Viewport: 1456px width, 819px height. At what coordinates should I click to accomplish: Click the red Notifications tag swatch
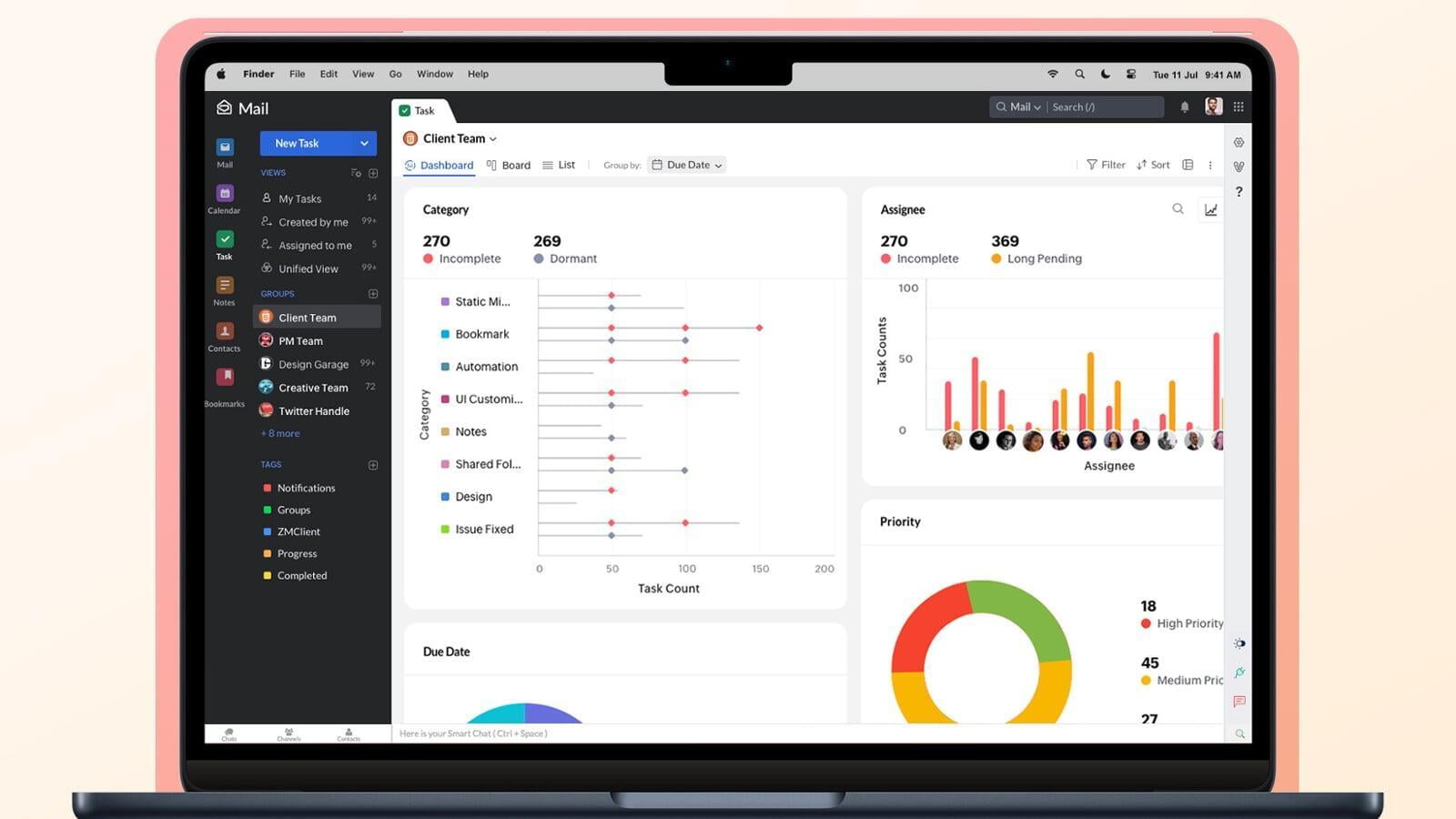click(268, 489)
